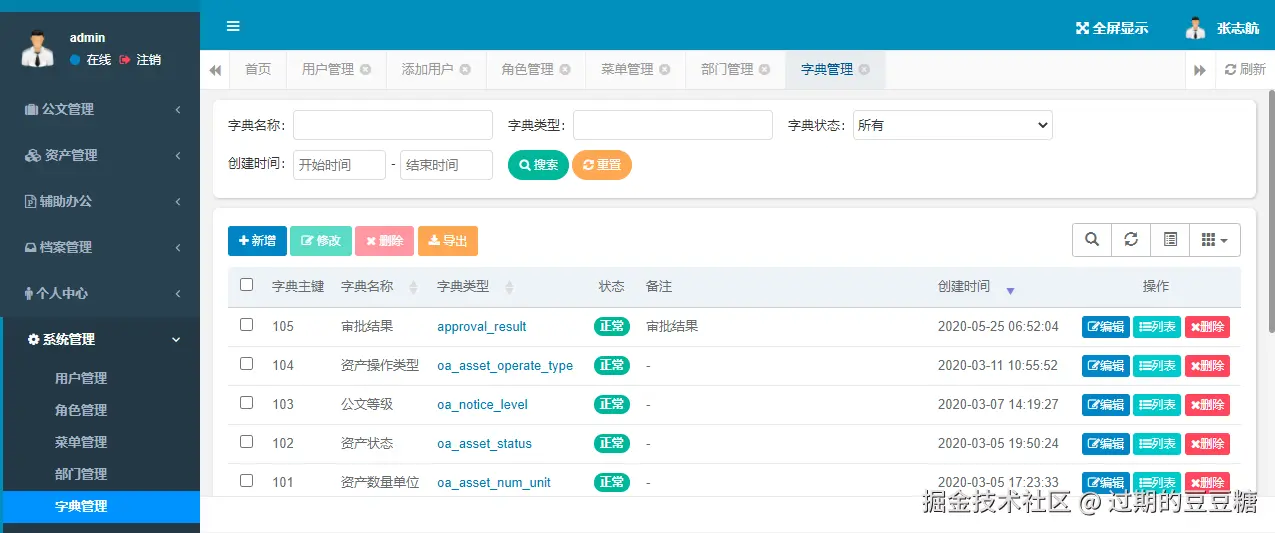The image size is (1275, 533).
Task: Toggle the table card view icon
Action: 1170,240
